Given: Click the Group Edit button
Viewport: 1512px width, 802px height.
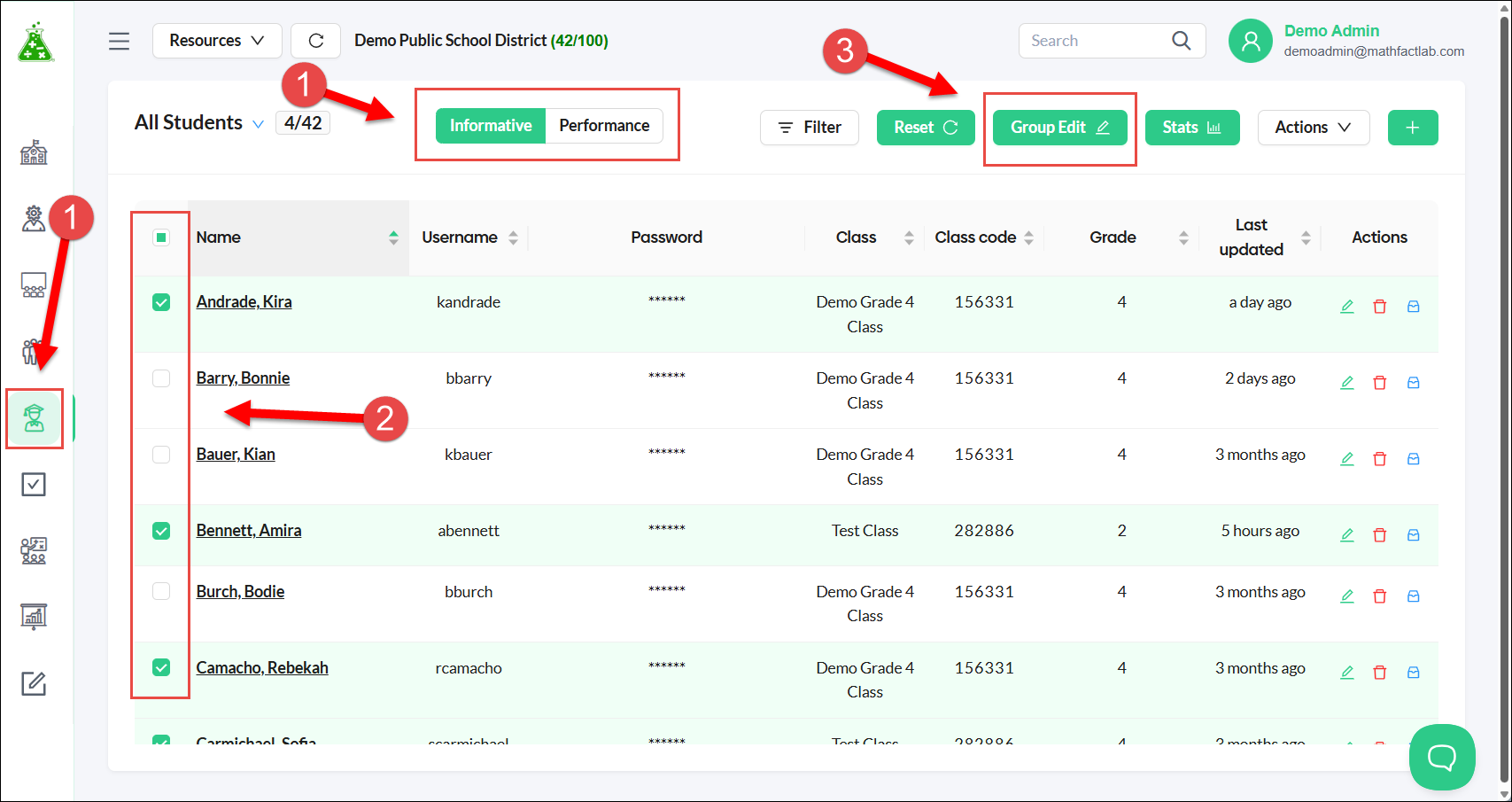Looking at the screenshot, I should (x=1060, y=128).
